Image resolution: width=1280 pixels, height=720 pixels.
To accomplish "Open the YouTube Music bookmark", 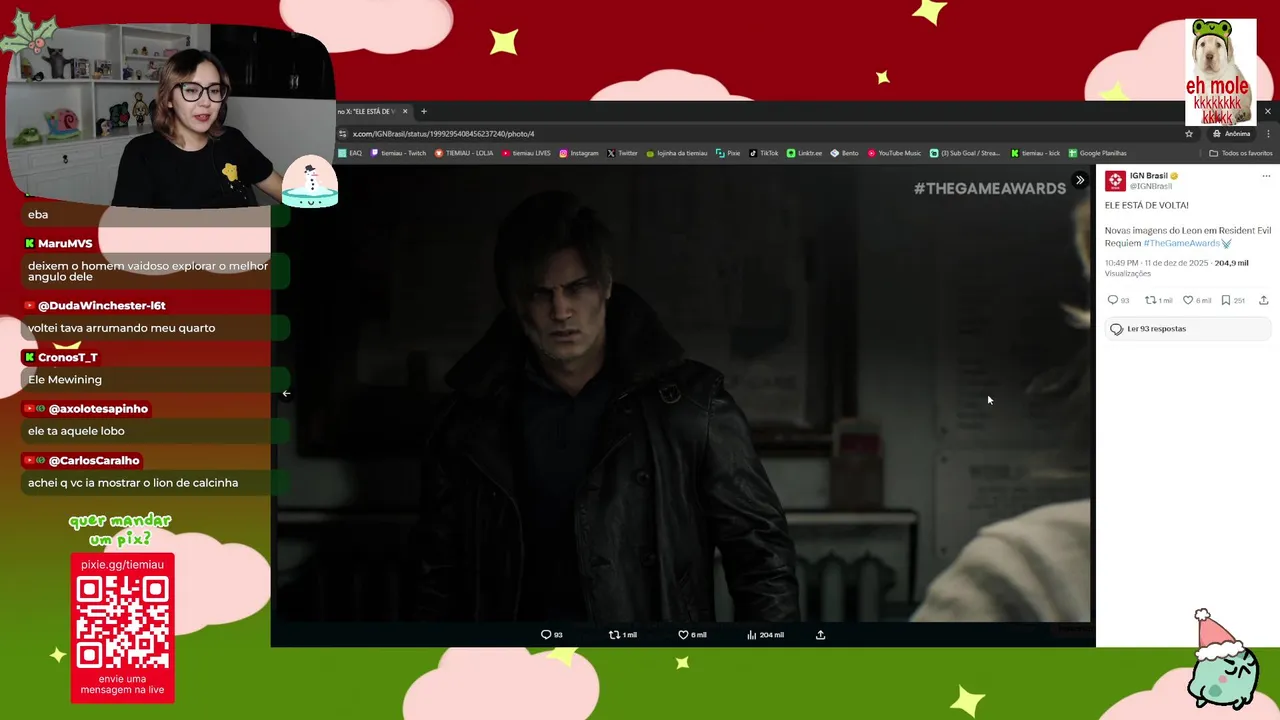I will [894, 153].
